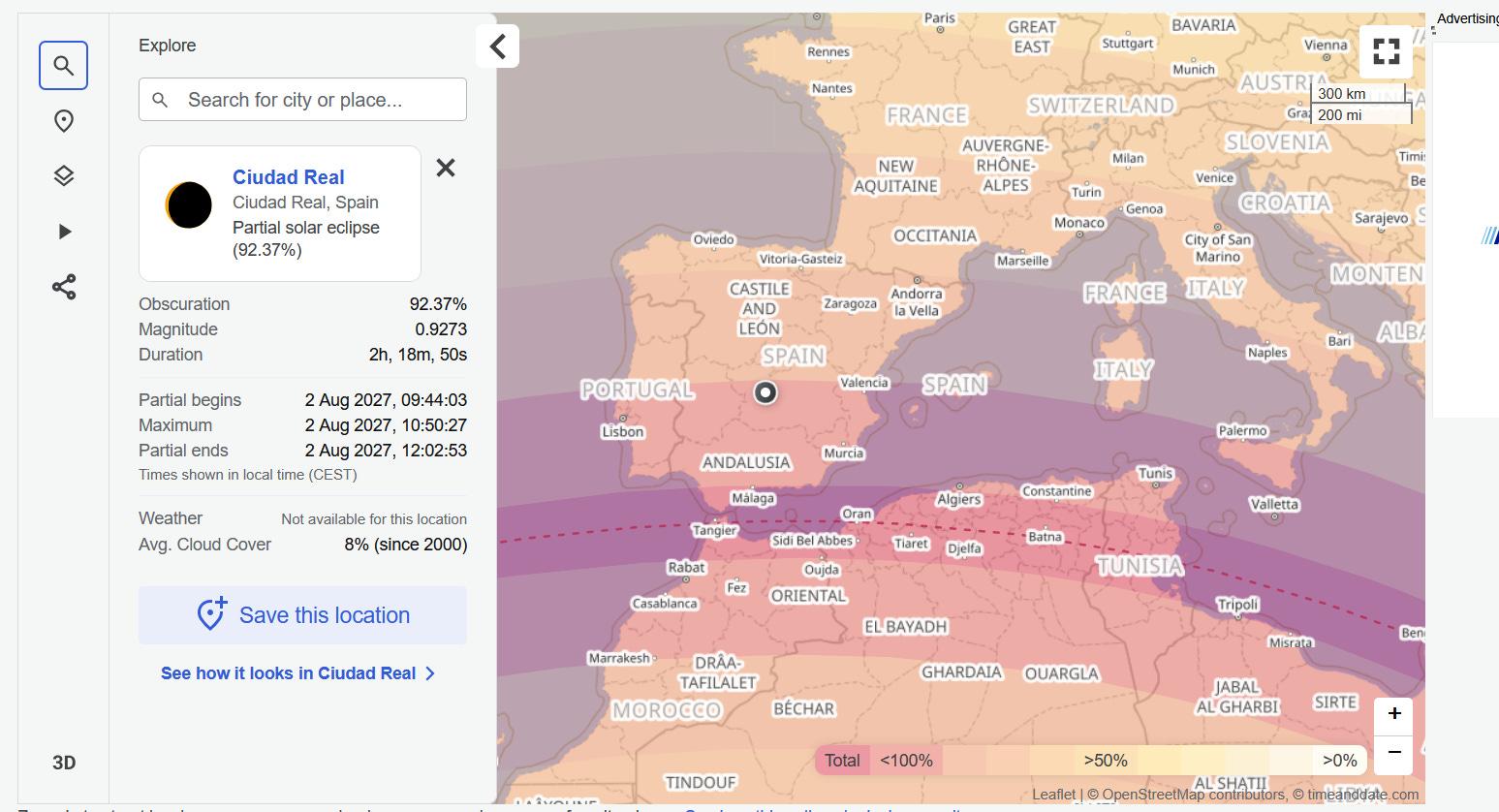This screenshot has height=812, width=1499.
Task: Open OpenStreetMap contributors link
Action: tap(1194, 795)
